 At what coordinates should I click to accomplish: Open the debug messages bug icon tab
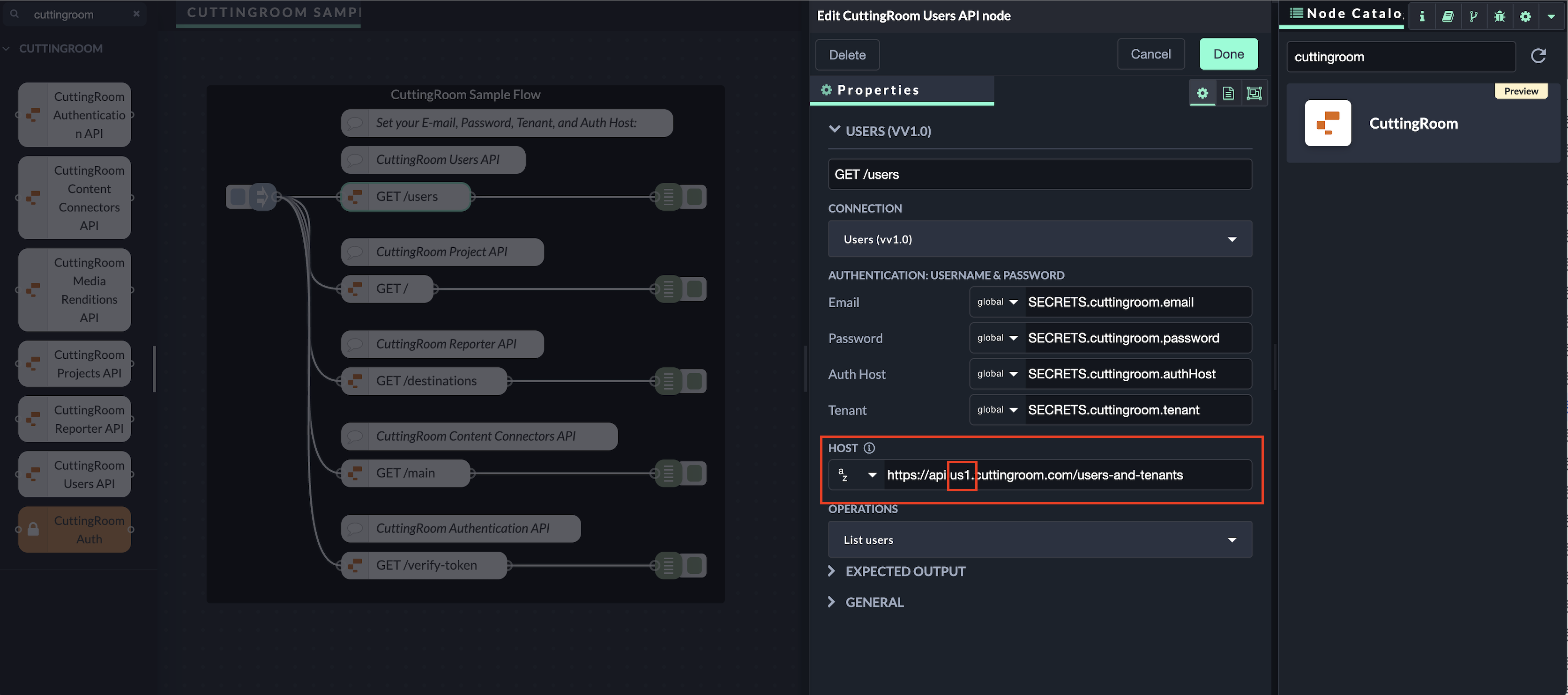point(1499,16)
